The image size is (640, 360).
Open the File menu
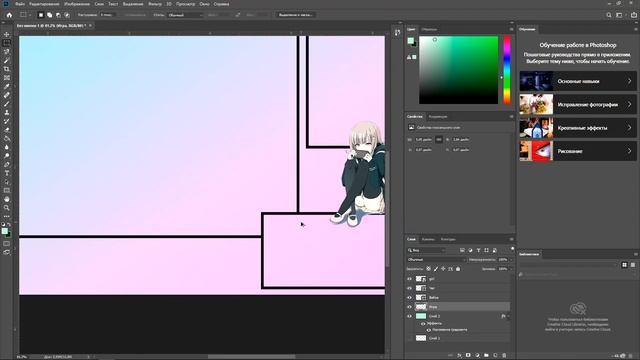pos(20,4)
